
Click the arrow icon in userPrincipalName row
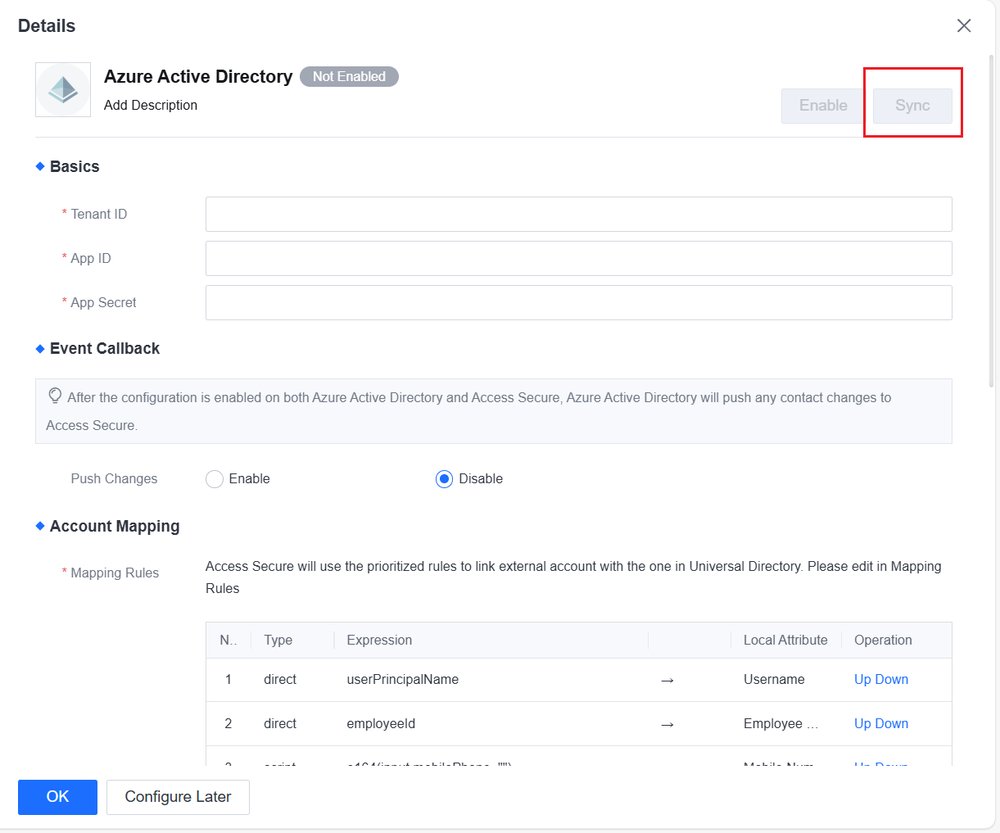tap(667, 681)
